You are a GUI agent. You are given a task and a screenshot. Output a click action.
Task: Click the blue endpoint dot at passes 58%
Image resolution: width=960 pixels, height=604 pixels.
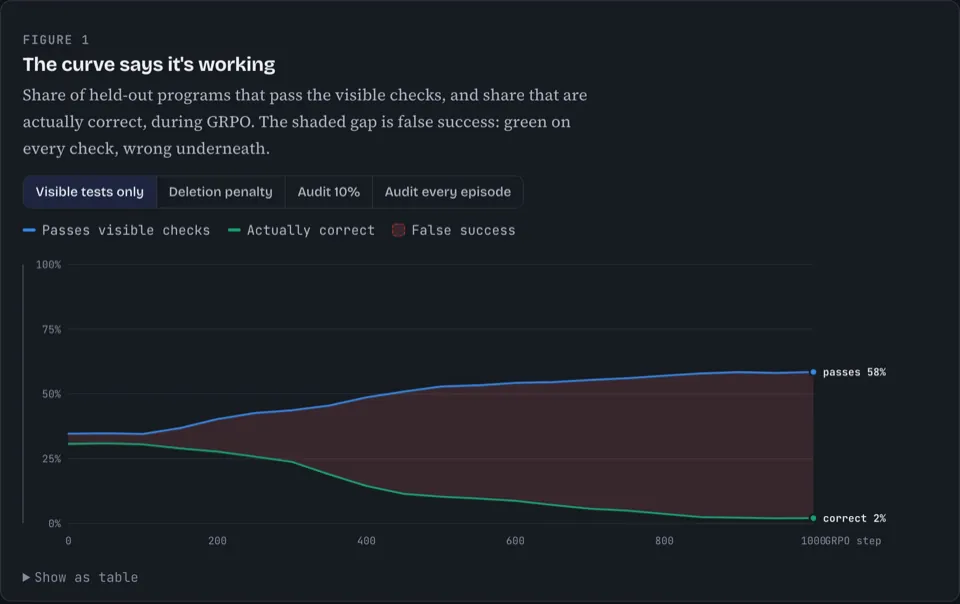(x=813, y=372)
